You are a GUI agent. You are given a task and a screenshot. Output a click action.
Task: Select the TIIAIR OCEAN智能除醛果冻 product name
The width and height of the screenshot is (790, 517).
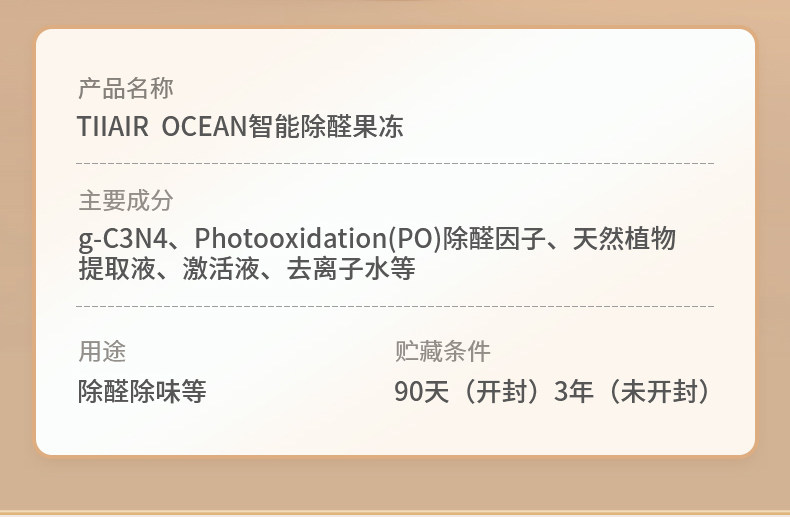(240, 126)
